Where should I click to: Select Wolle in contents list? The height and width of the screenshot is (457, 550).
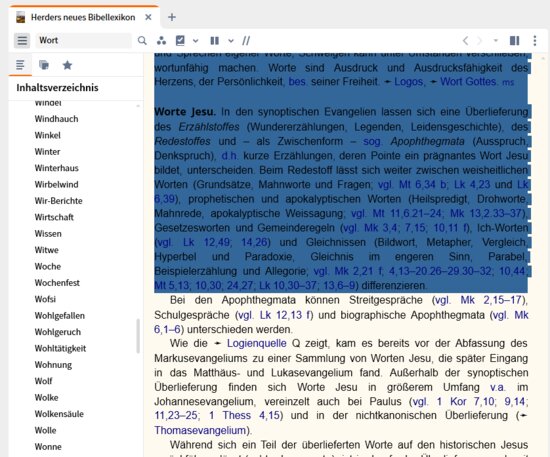(x=45, y=430)
